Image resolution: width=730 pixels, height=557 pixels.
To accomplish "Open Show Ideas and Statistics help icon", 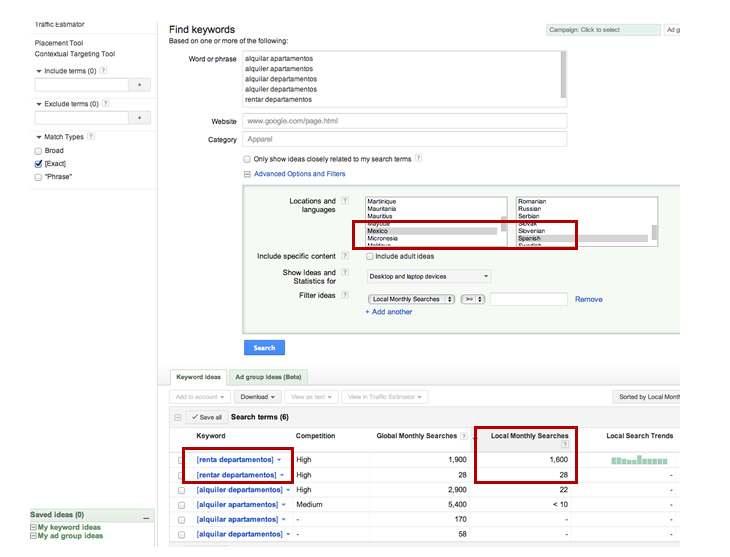I will click(345, 272).
